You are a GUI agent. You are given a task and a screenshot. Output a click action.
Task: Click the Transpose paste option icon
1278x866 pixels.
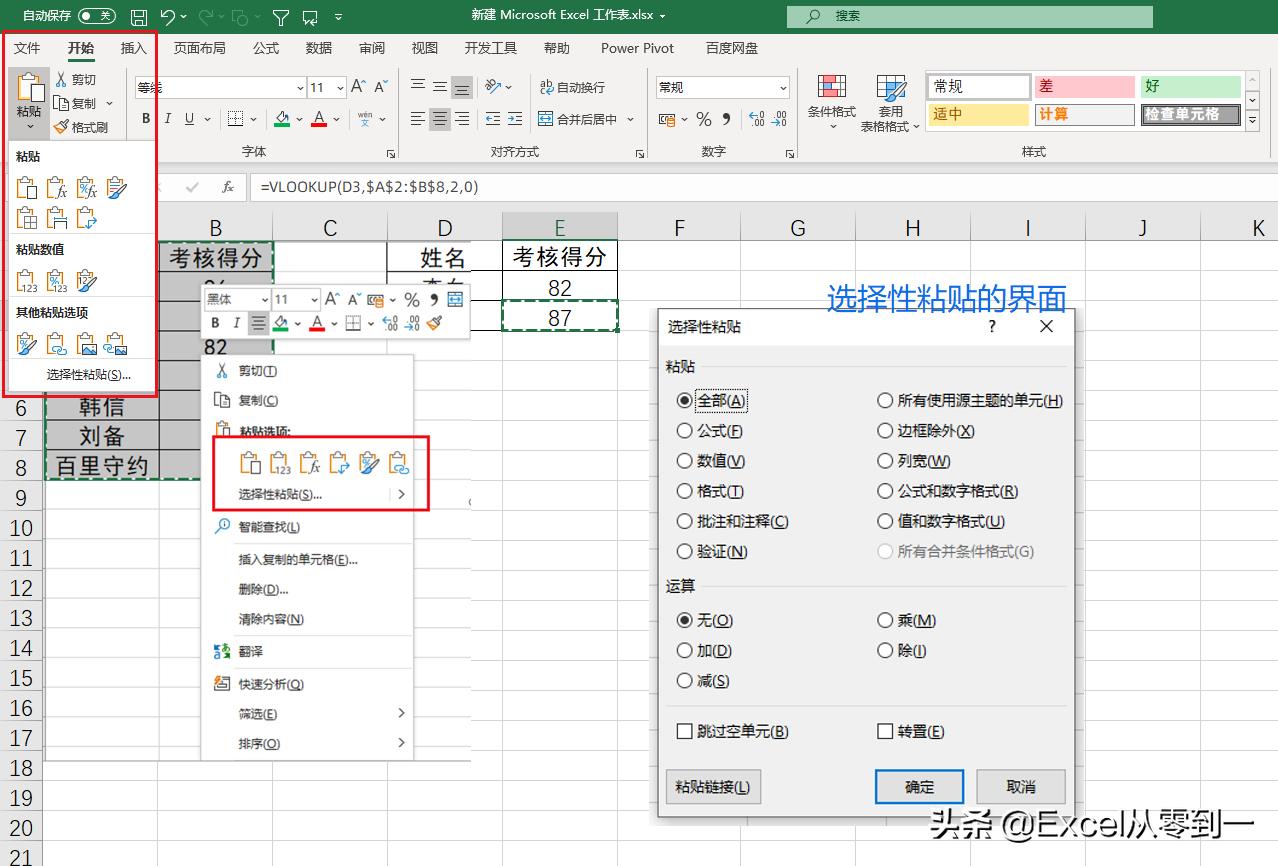[x=339, y=464]
